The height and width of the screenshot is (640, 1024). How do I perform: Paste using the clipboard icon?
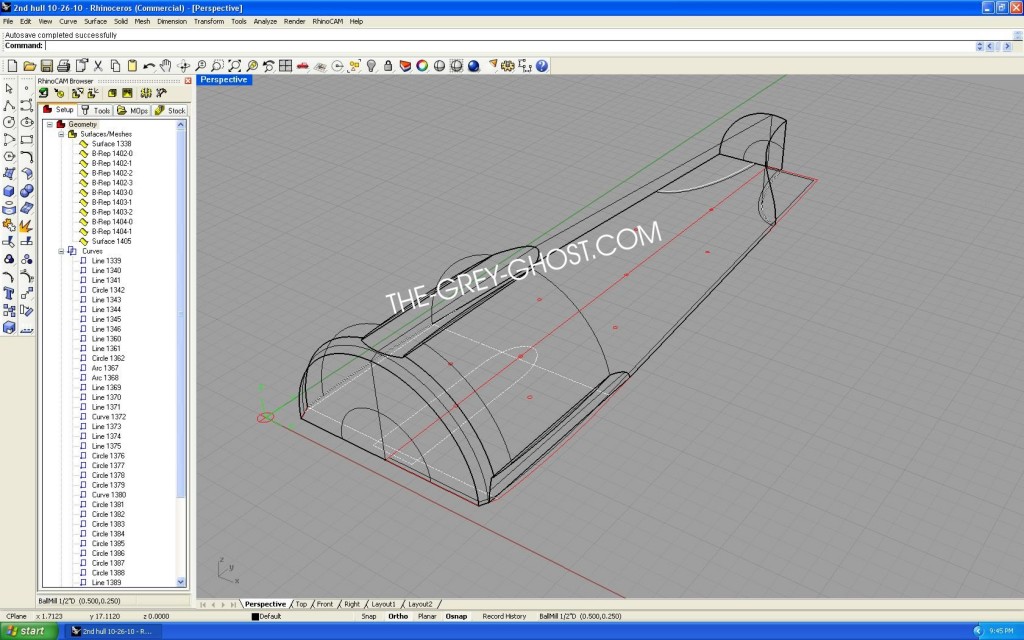[132, 66]
